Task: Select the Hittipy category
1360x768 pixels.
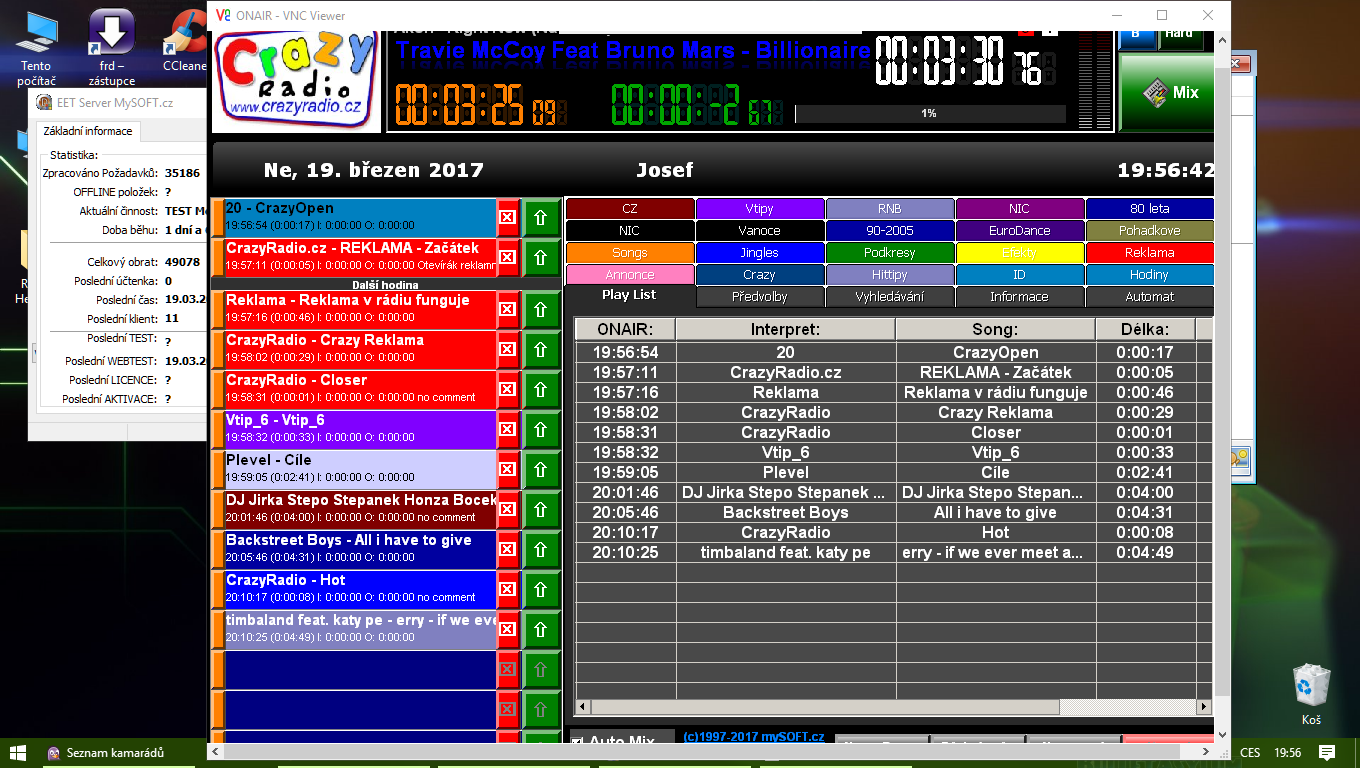Action: [890, 275]
